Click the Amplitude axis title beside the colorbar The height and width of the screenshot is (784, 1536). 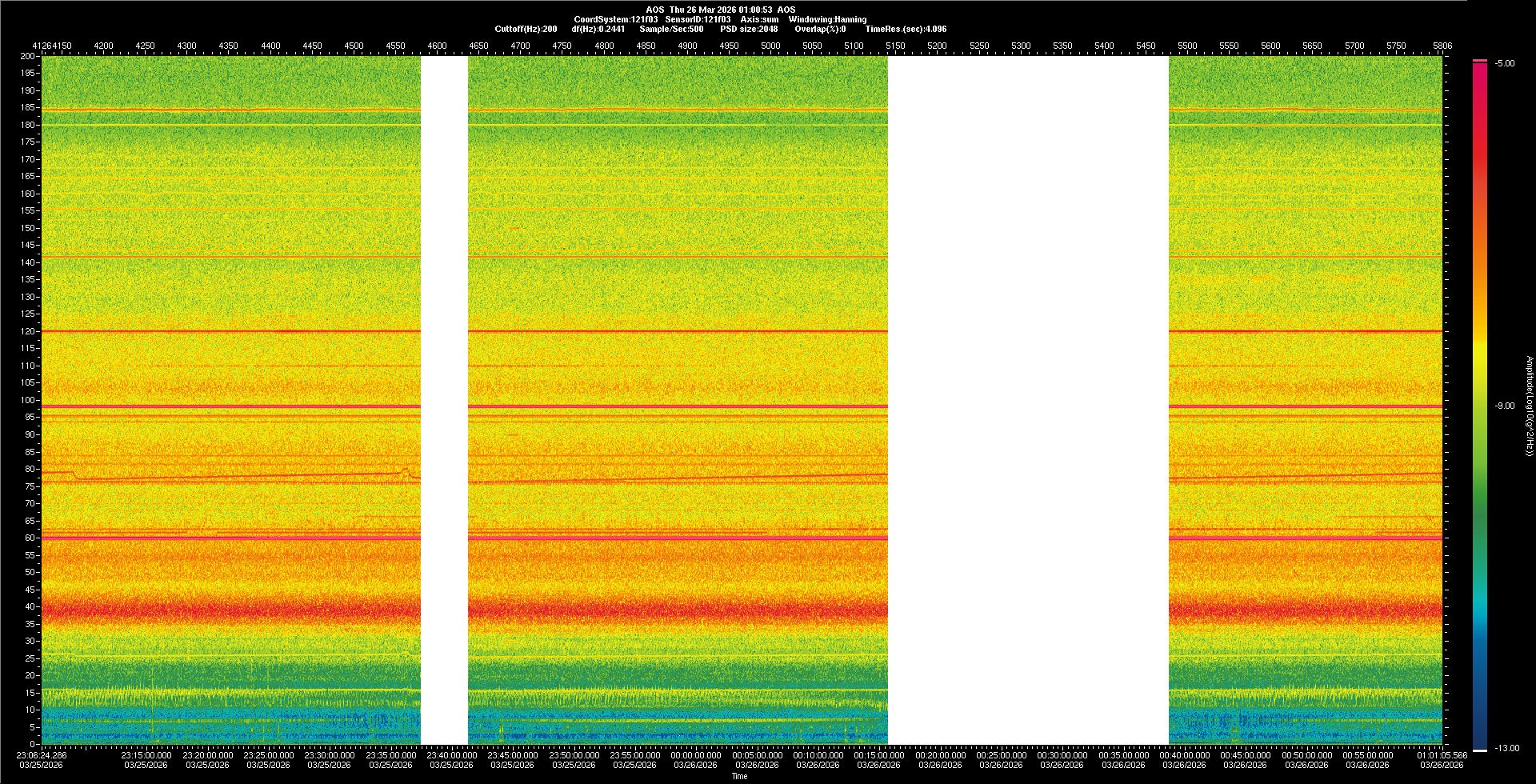coord(1529,406)
